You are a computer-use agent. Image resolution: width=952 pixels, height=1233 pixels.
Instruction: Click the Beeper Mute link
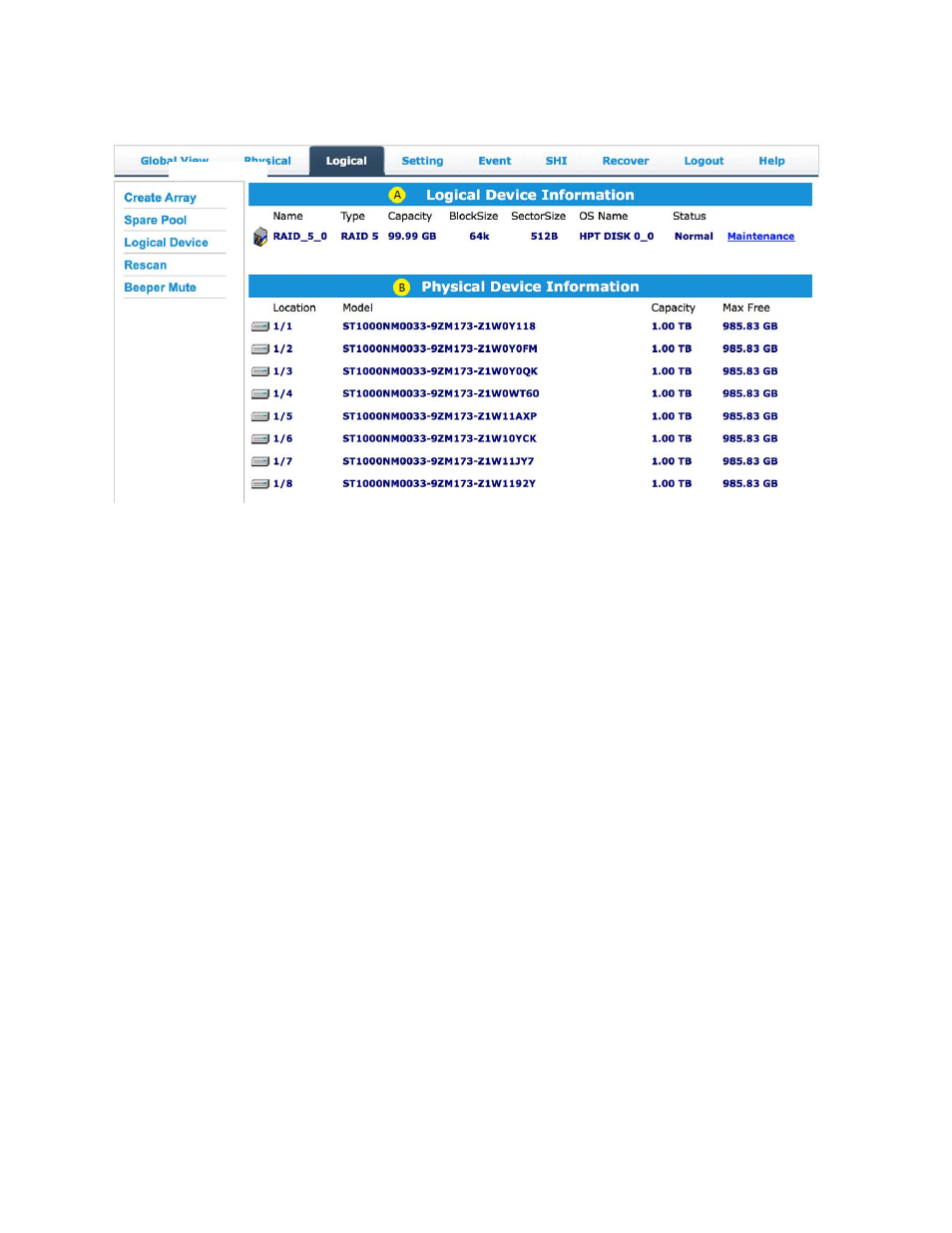pyautogui.click(x=160, y=288)
